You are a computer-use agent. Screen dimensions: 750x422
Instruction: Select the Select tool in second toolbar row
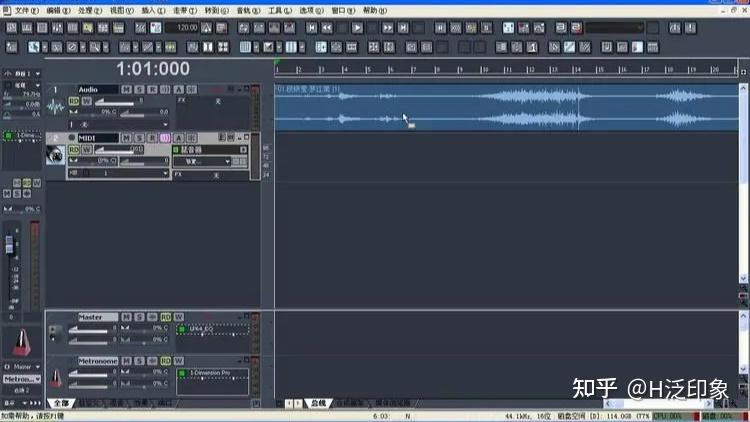33,47
